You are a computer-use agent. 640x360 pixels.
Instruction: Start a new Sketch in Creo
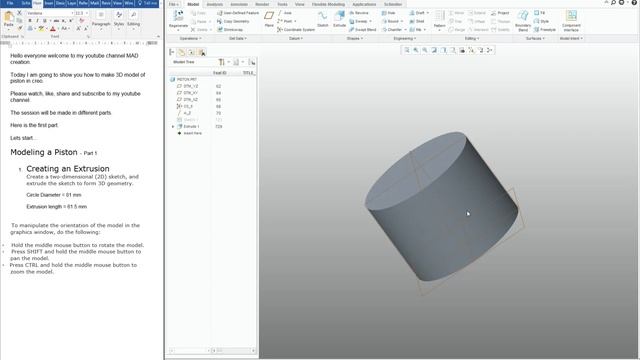click(322, 19)
